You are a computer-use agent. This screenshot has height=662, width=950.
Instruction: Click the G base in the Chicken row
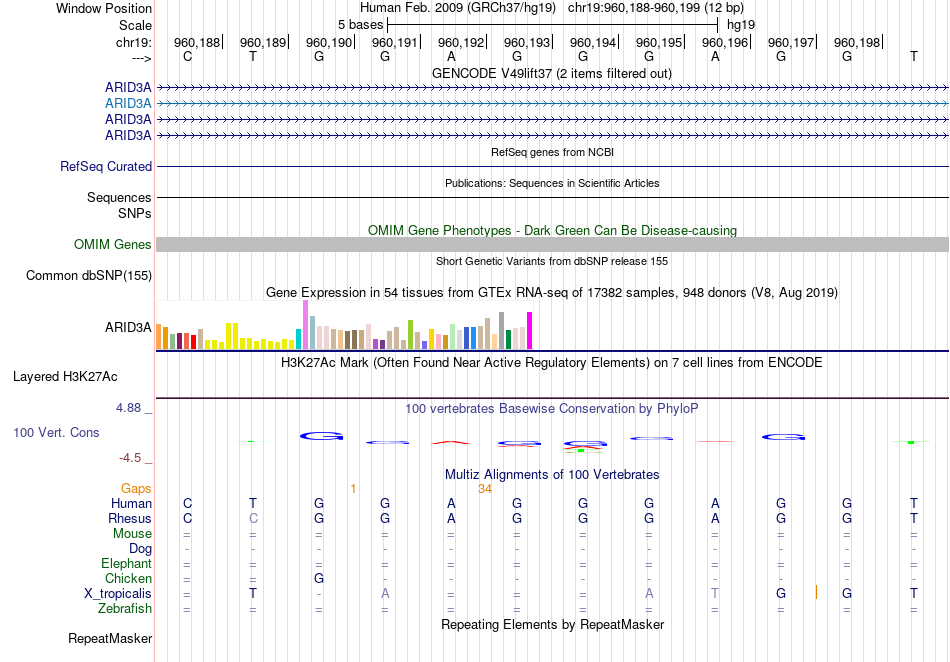pyautogui.click(x=319, y=578)
